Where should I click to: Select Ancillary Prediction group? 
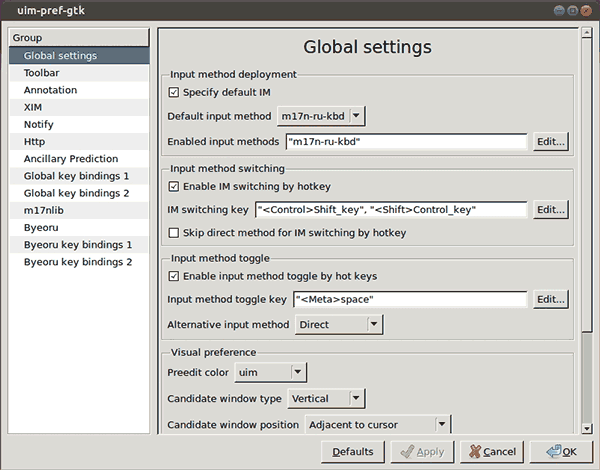coord(79,159)
